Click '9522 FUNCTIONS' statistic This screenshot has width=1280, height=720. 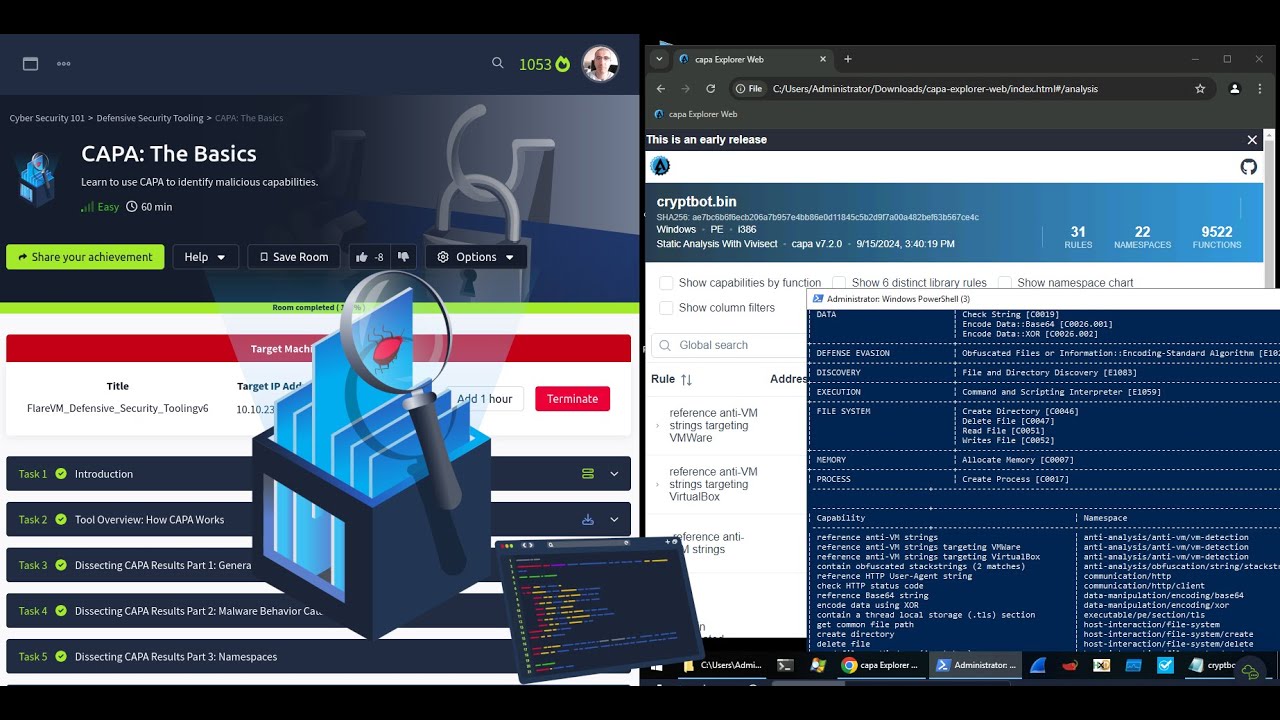click(1217, 237)
